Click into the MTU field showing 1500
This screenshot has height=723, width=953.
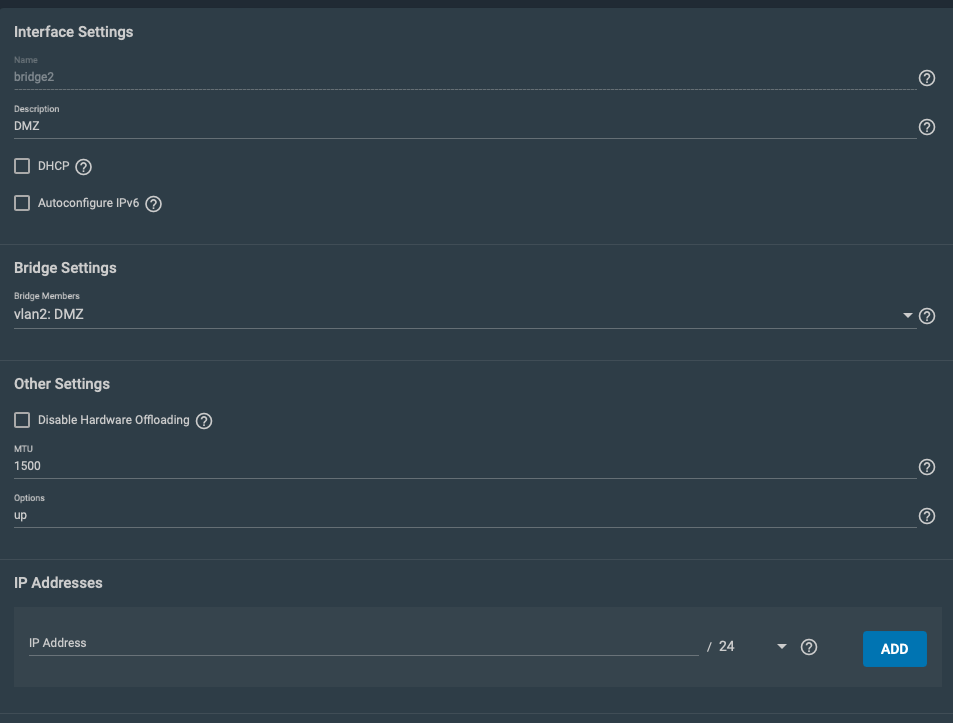[x=465, y=466]
